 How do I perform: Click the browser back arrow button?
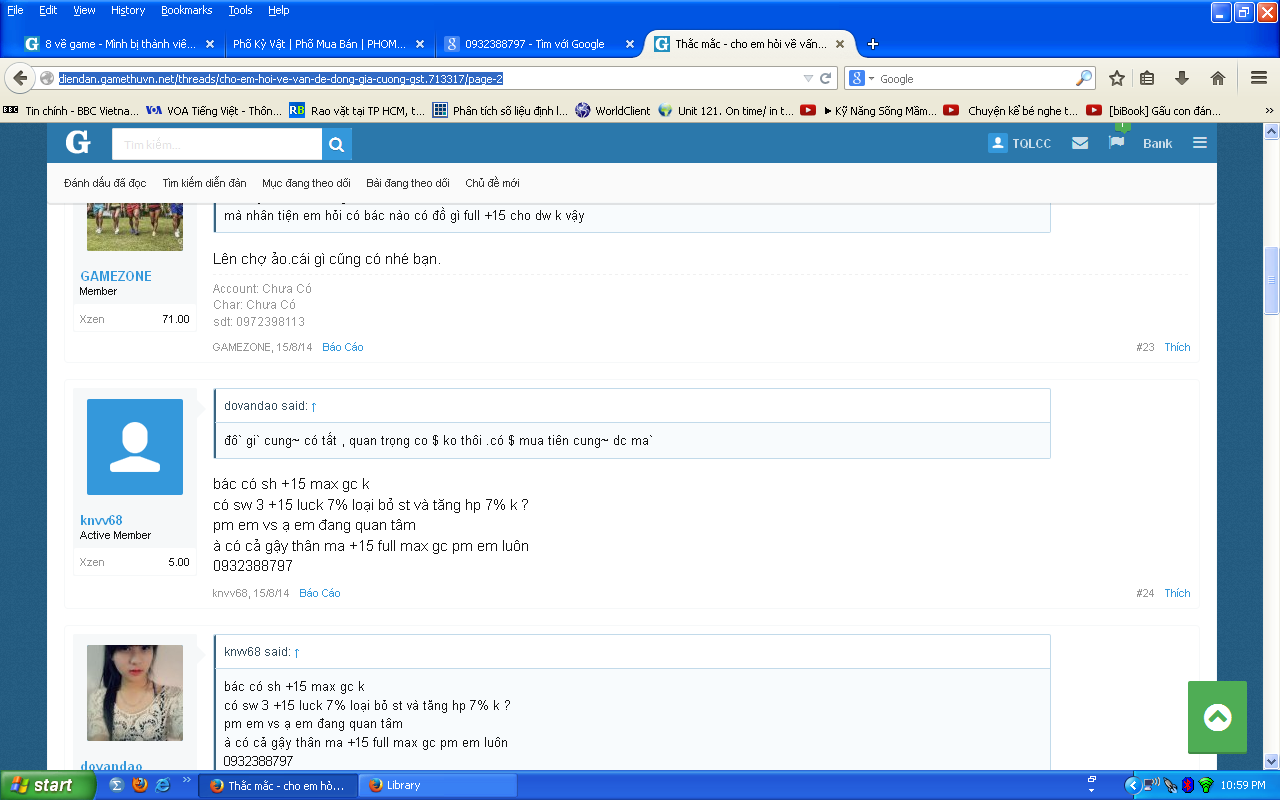(20, 78)
